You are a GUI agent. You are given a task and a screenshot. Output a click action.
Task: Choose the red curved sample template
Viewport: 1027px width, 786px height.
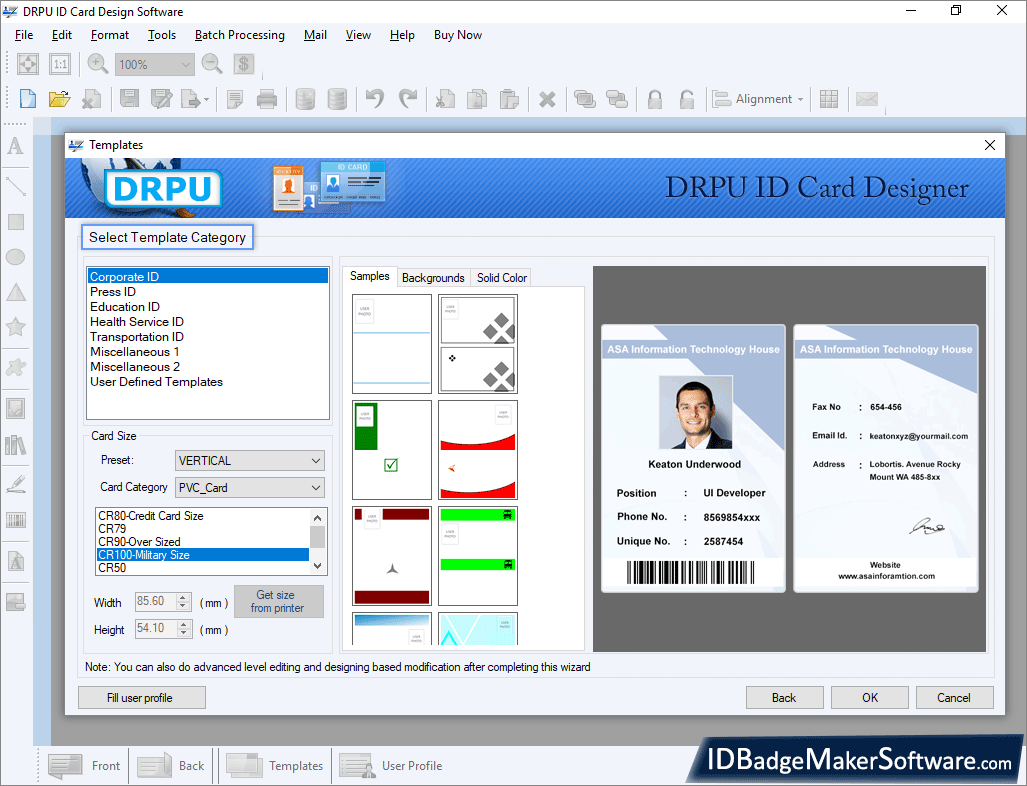pos(478,450)
